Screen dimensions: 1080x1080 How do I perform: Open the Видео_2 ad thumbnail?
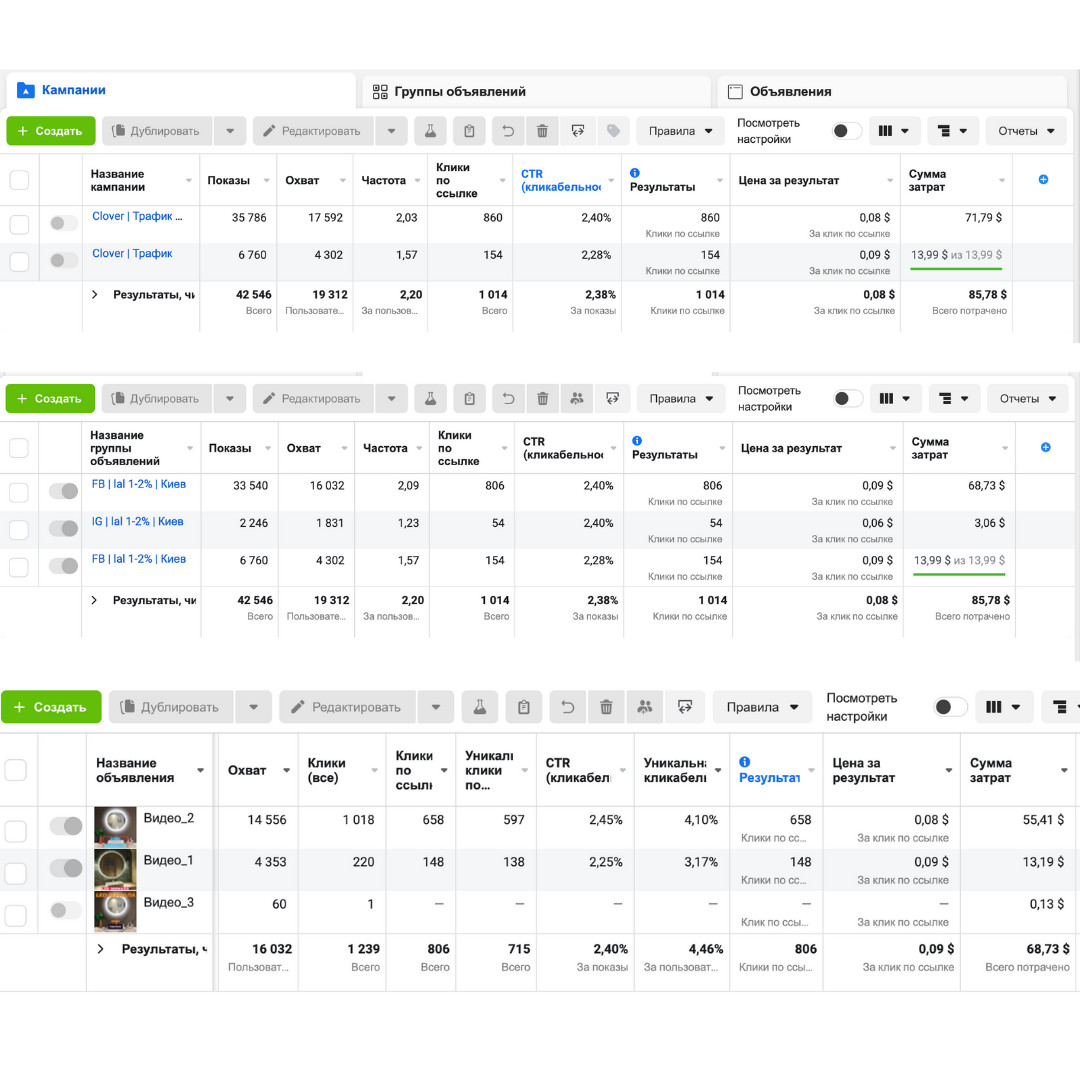click(115, 826)
